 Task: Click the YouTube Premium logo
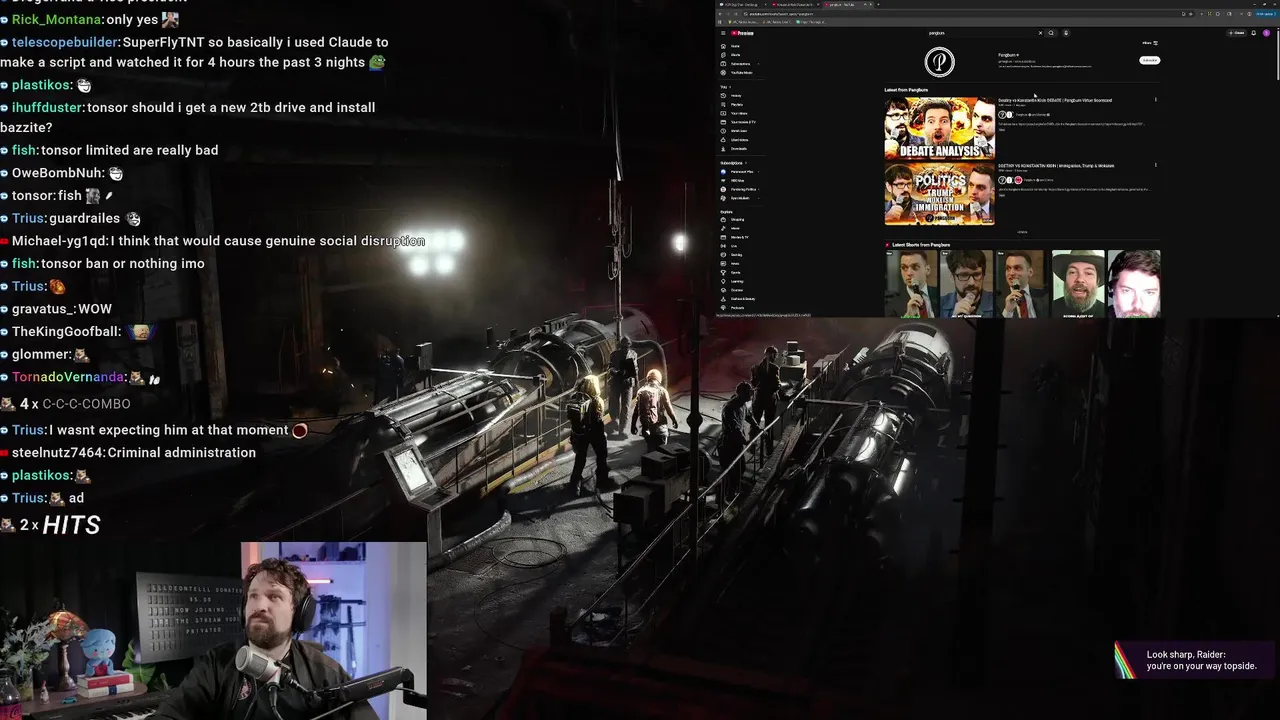click(x=742, y=33)
